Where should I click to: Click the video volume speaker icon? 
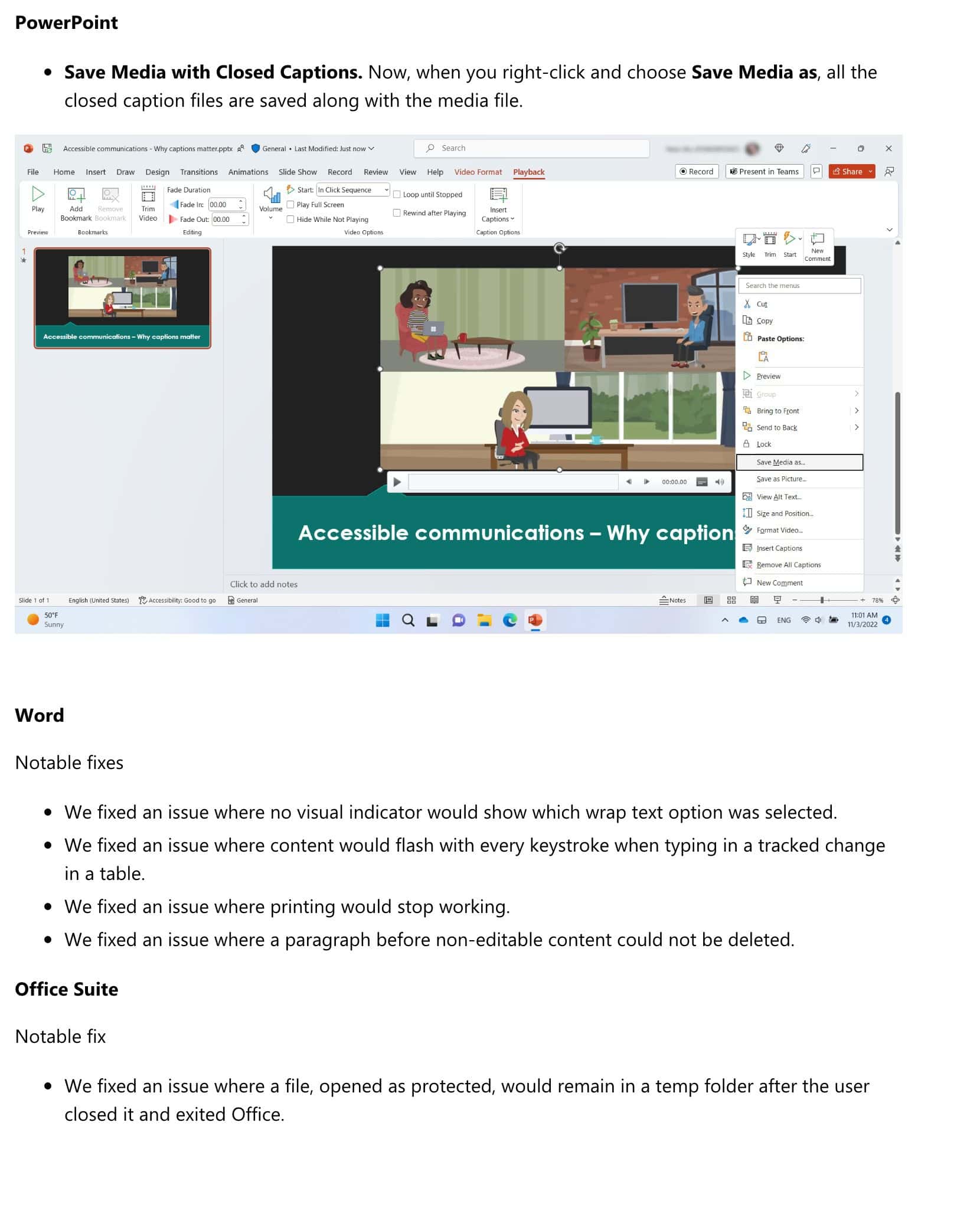click(x=720, y=482)
